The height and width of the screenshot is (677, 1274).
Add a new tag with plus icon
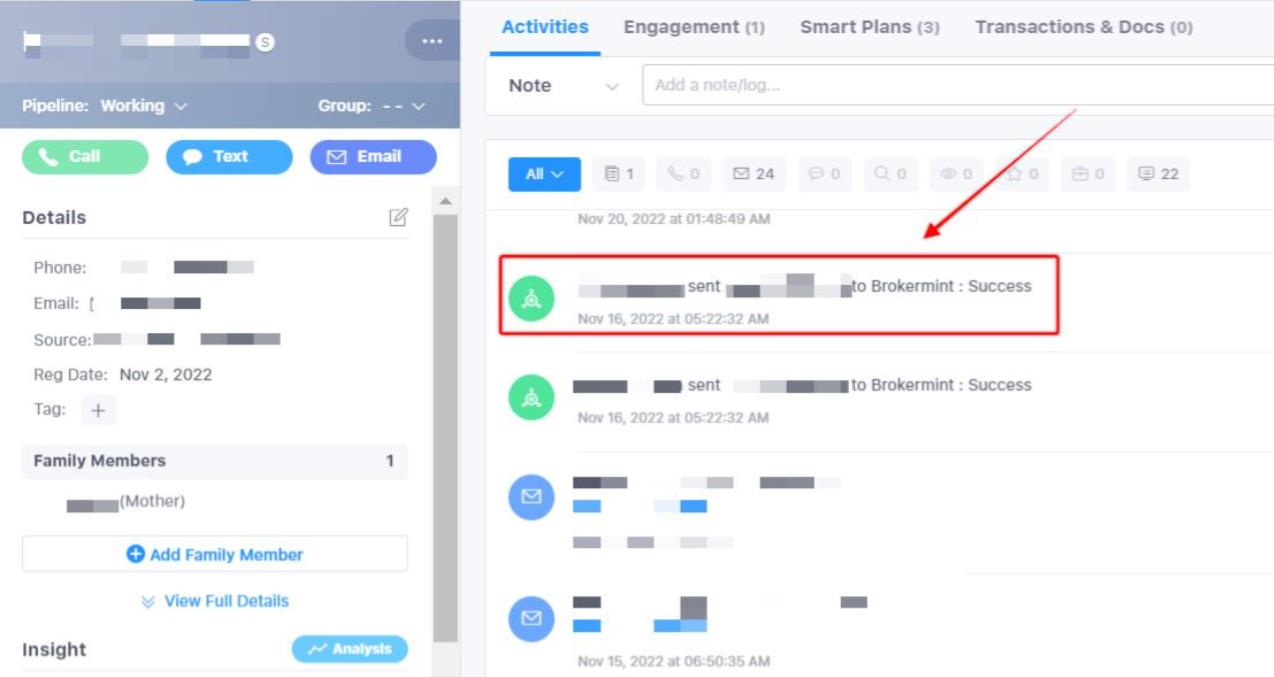pyautogui.click(x=98, y=410)
